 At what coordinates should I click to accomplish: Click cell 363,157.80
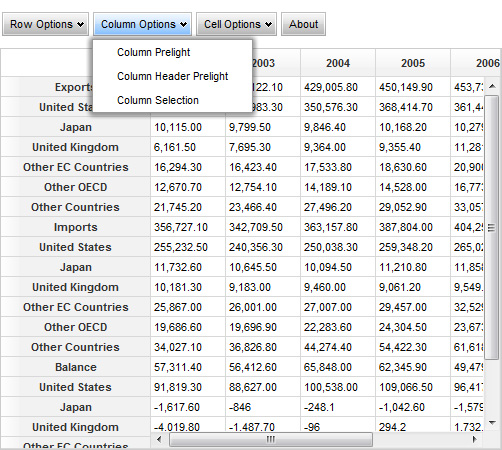tap(338, 227)
